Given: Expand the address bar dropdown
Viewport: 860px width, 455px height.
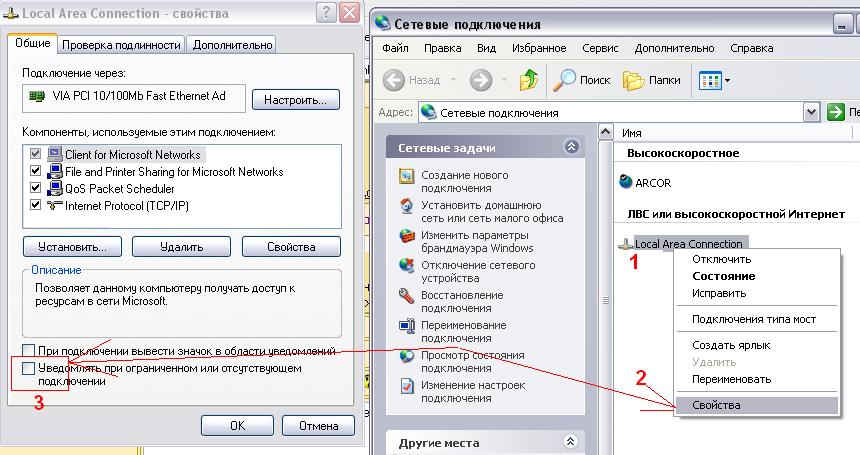Looking at the screenshot, I should point(812,113).
